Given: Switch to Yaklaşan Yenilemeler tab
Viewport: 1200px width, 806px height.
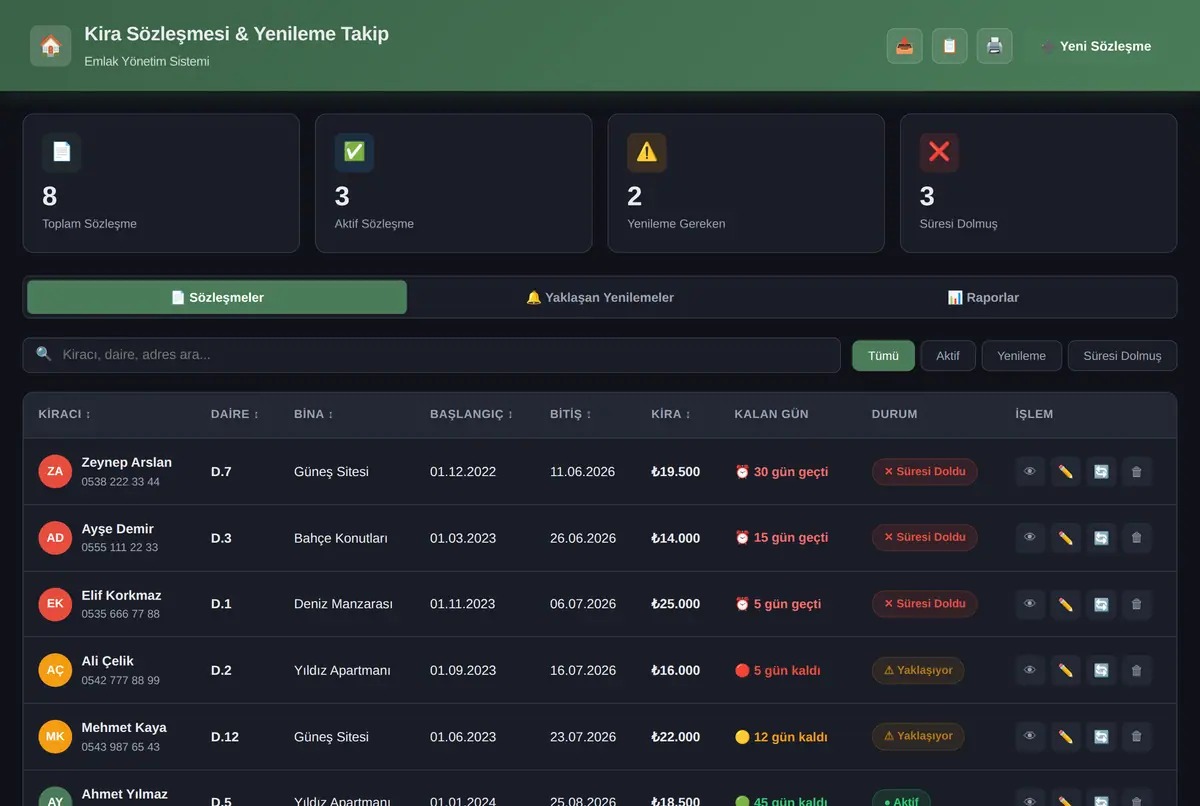Looking at the screenshot, I should click(600, 297).
